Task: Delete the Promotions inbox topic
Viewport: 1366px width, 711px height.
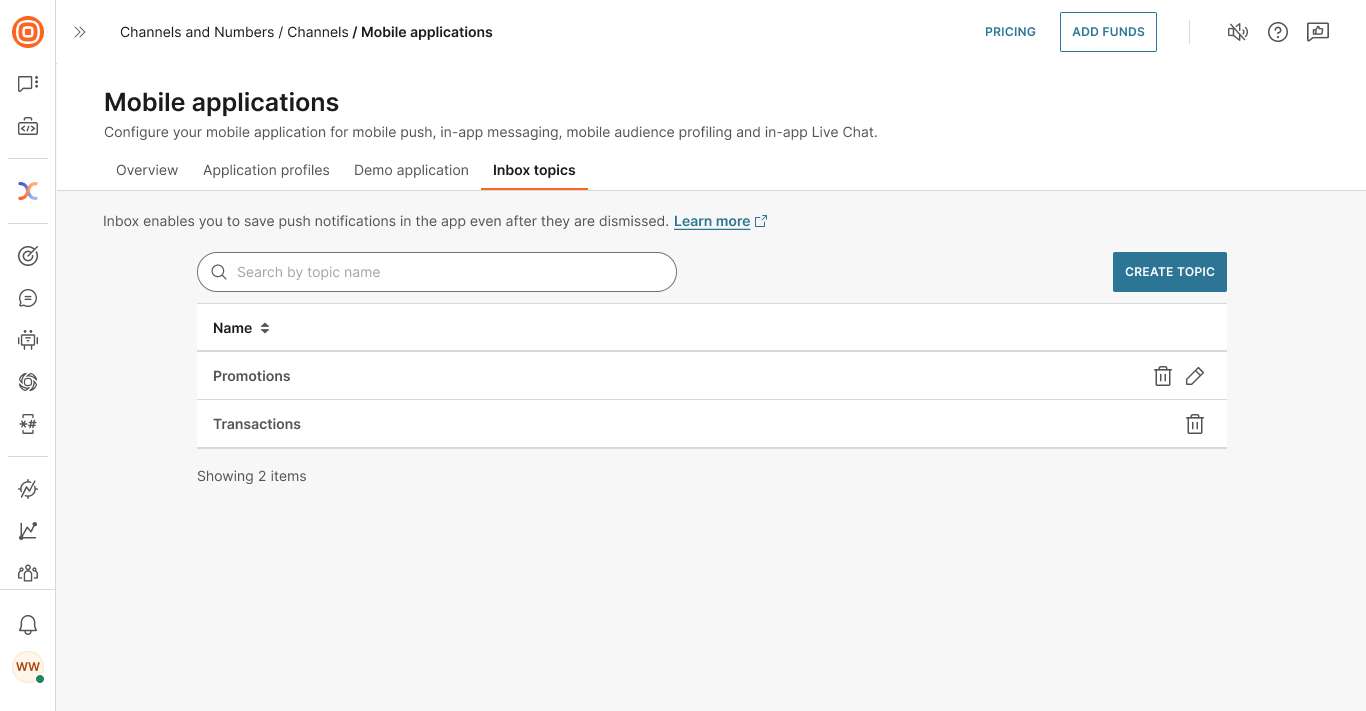Action: (x=1162, y=375)
